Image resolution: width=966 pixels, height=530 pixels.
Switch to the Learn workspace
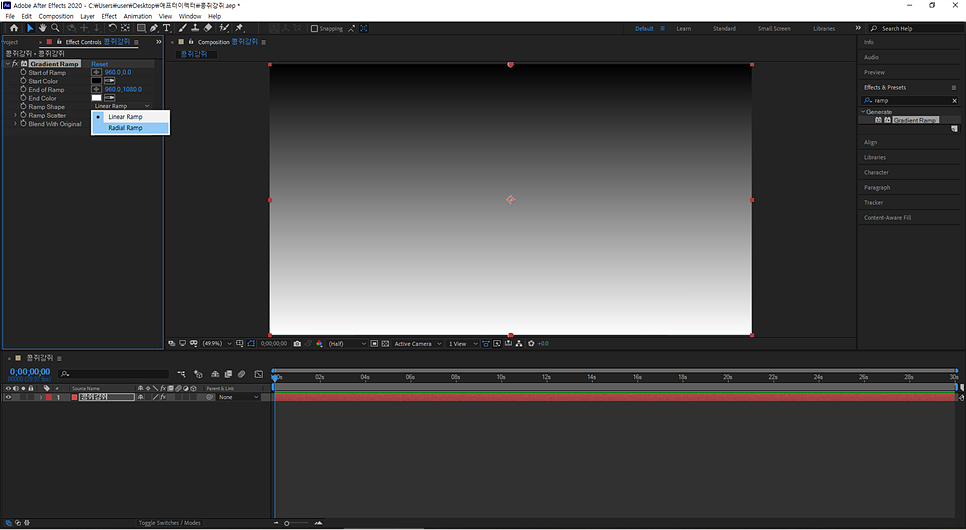pos(683,28)
